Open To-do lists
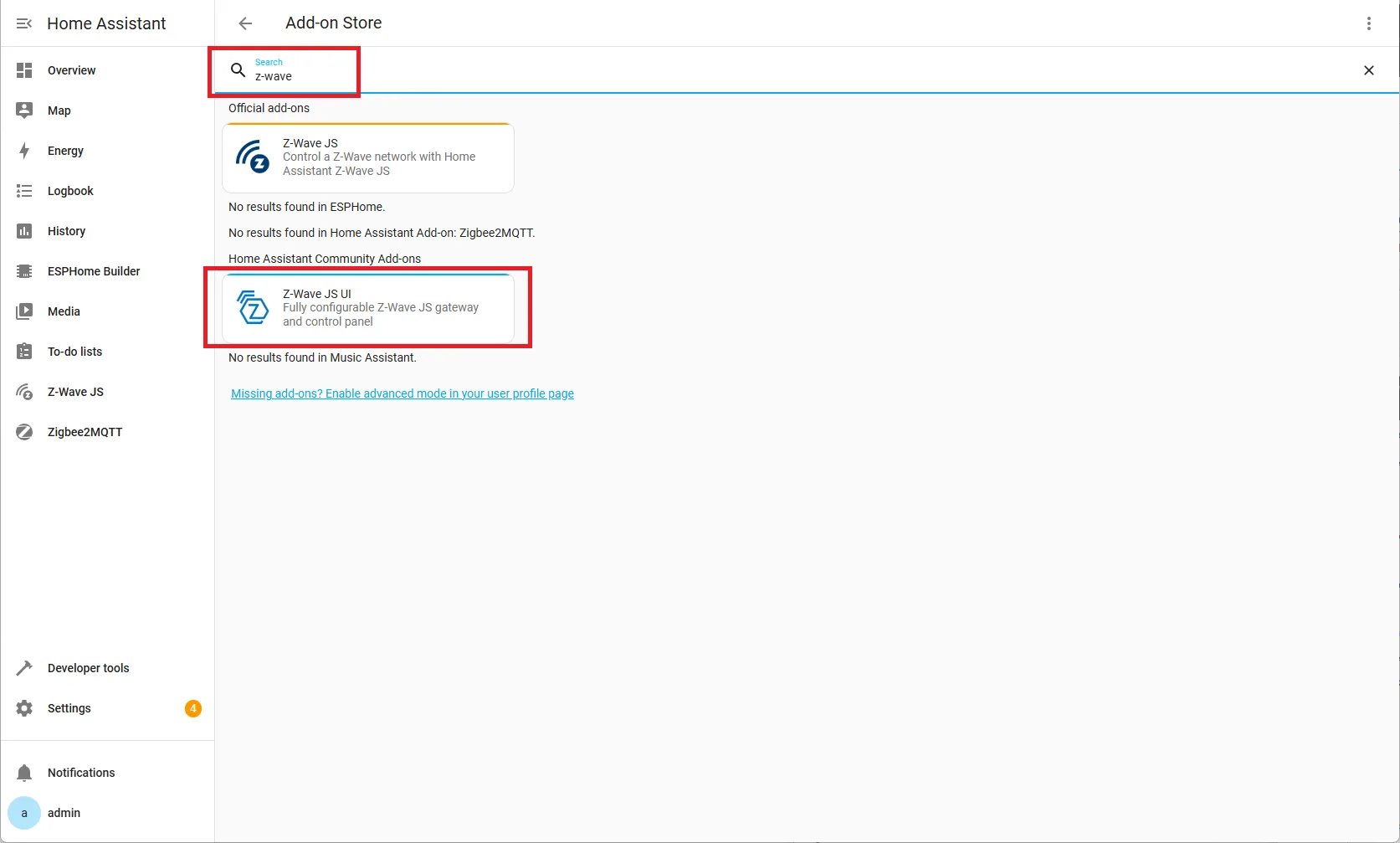Screen dimensions: 1400x843 click(74, 352)
